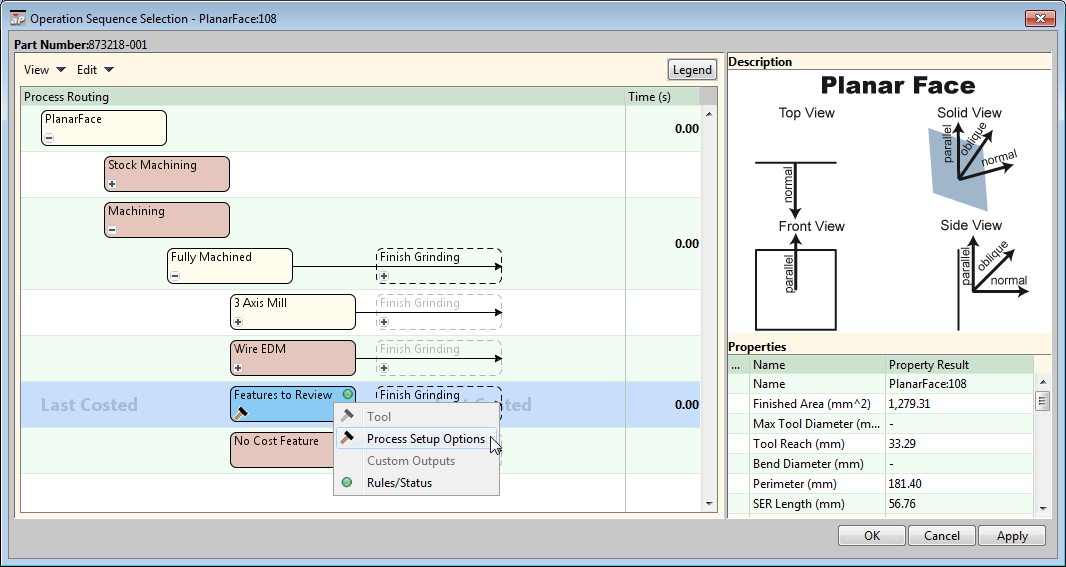Click the hammer icon beside Process Setup Options
This screenshot has width=1066, height=567.
(x=347, y=439)
